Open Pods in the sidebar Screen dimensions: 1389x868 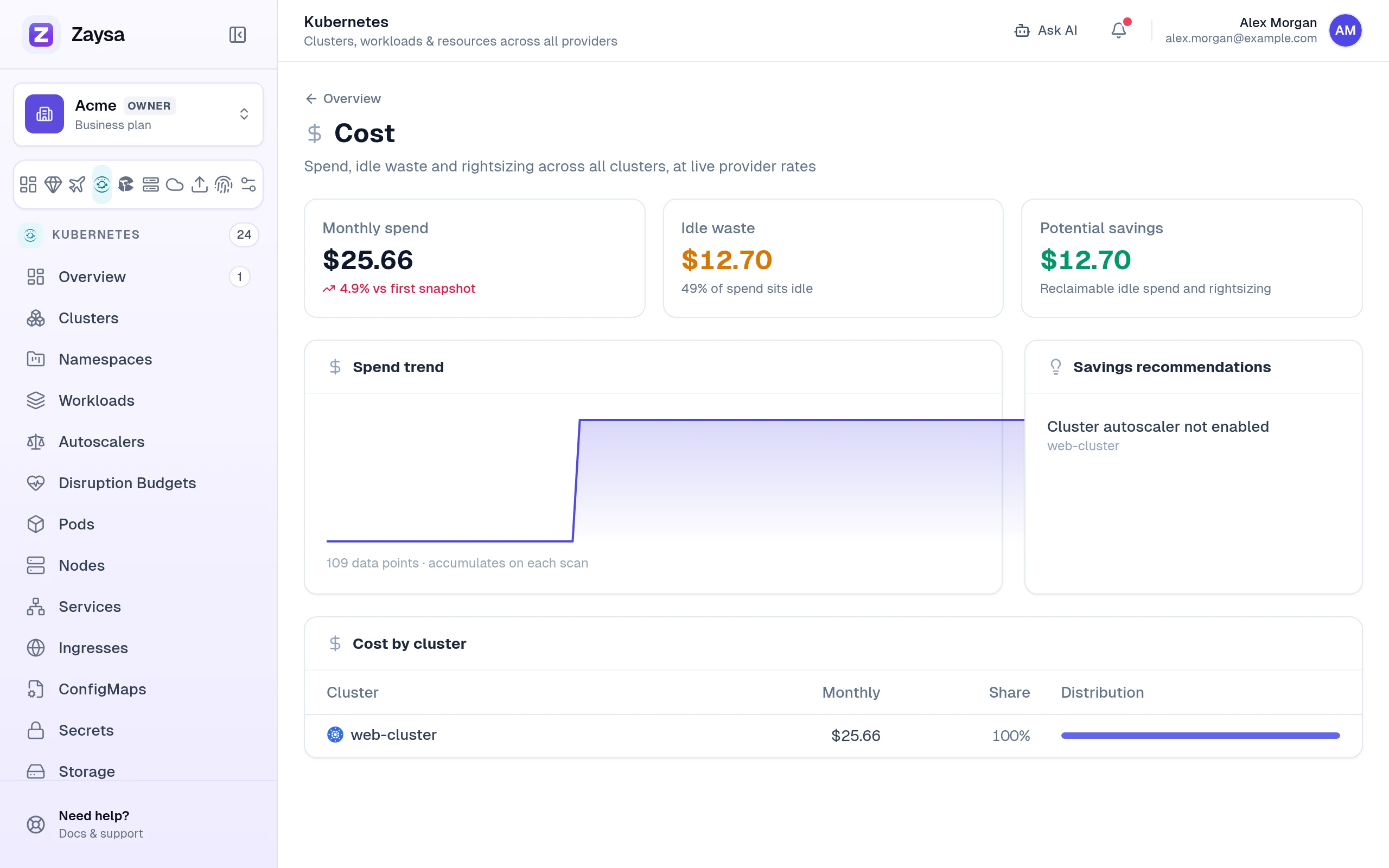point(138,524)
